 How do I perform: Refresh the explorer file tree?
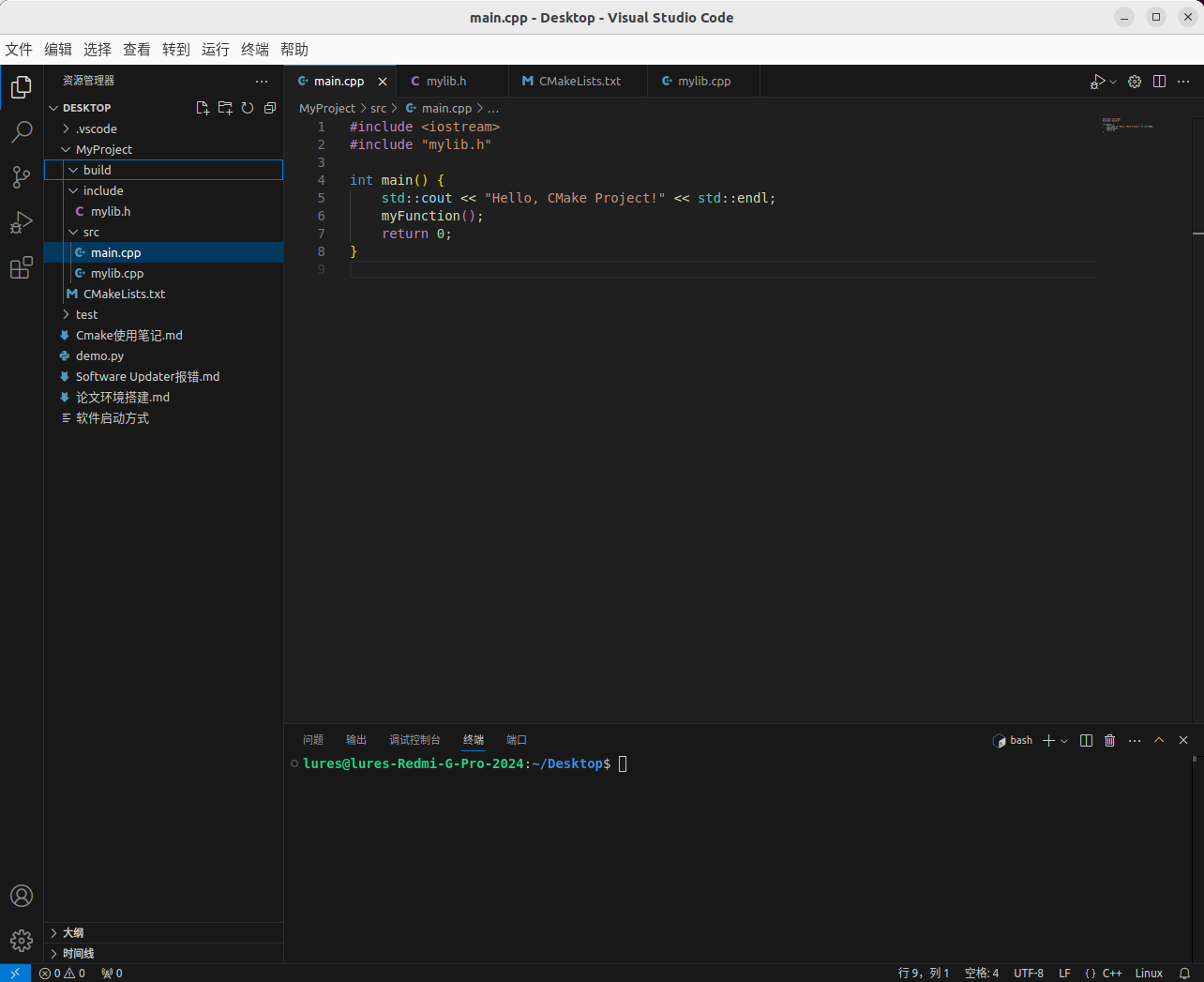point(248,108)
